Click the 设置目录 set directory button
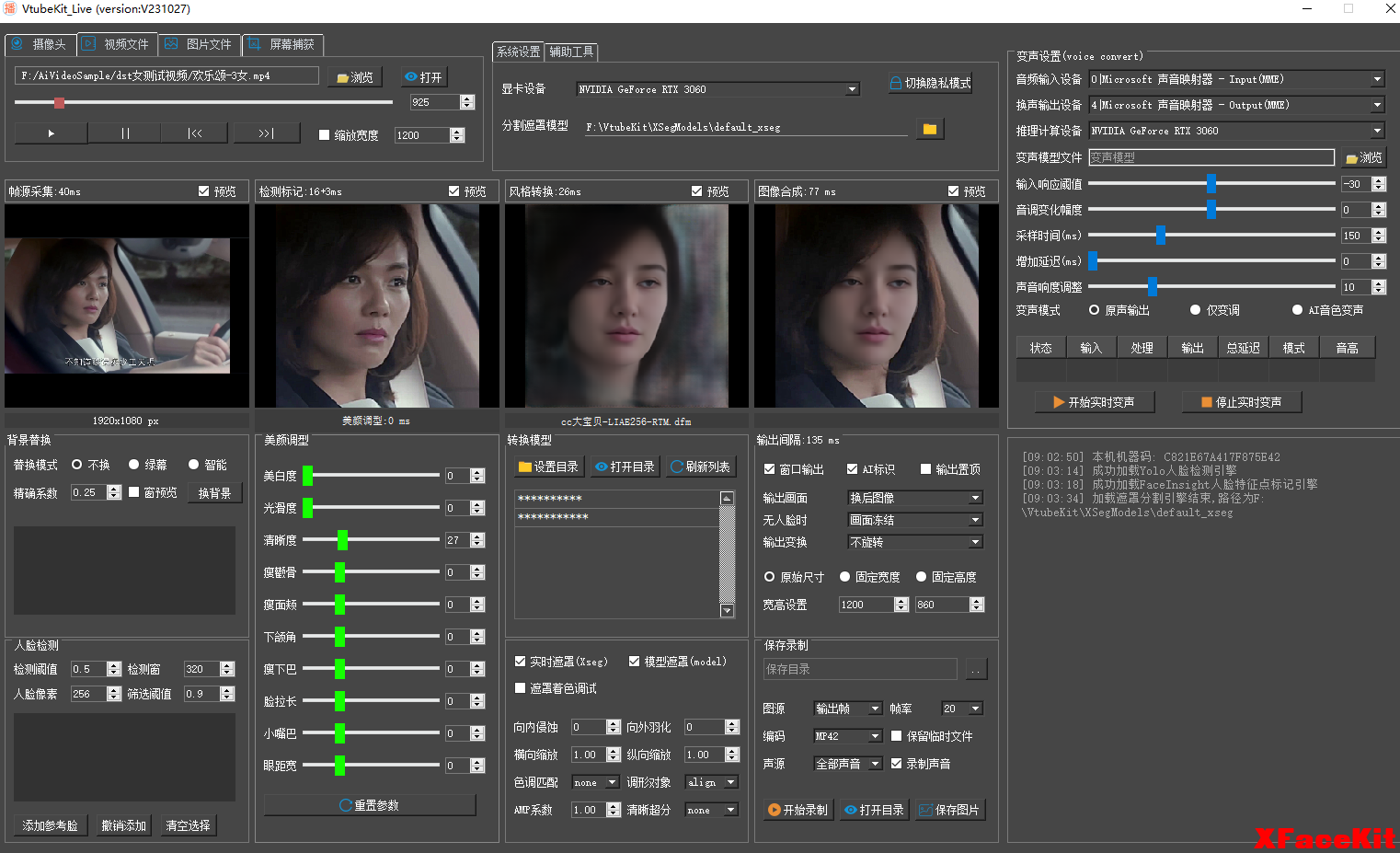The image size is (1400, 853). point(547,467)
